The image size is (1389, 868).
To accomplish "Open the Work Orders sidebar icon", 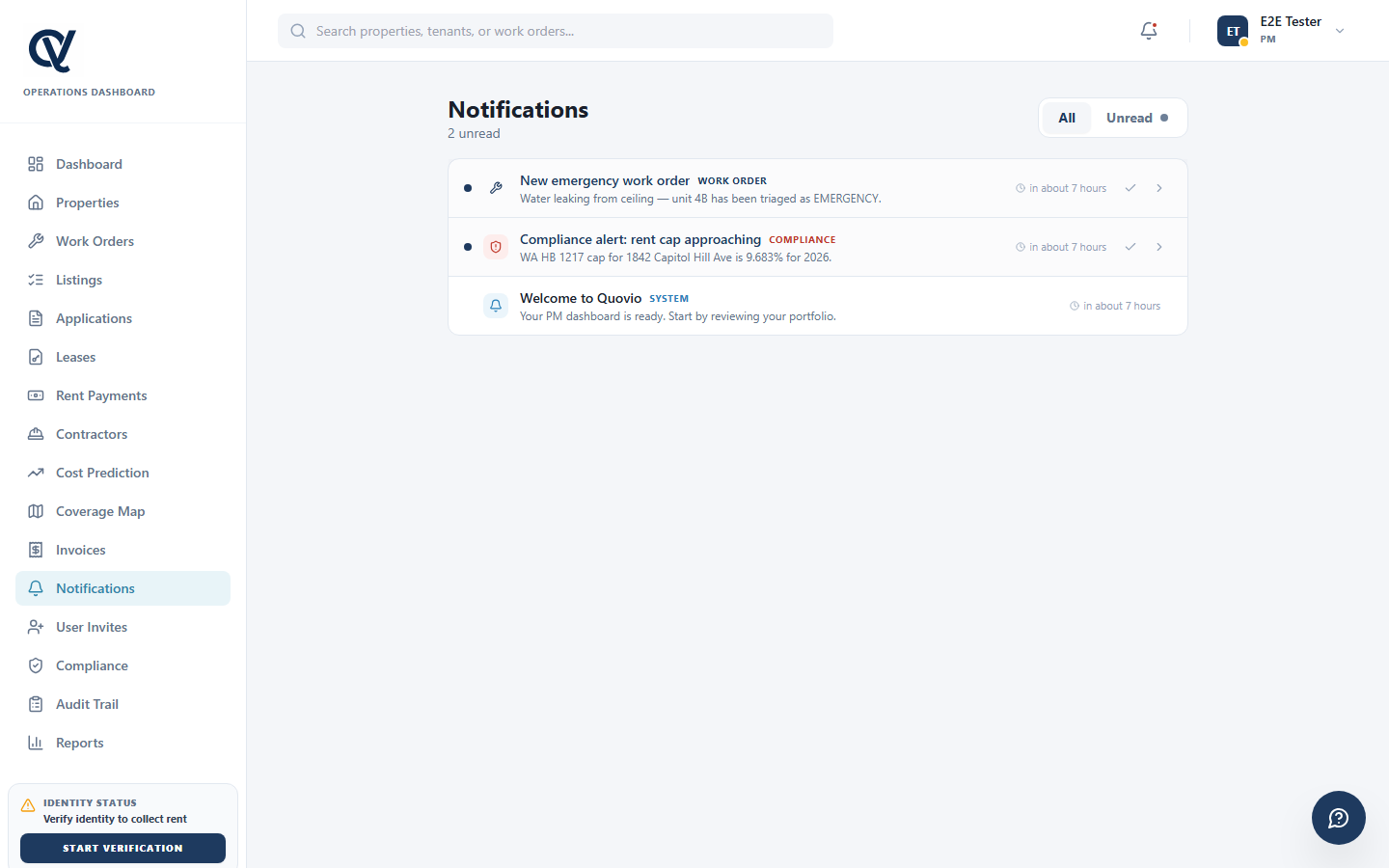I will (35, 240).
